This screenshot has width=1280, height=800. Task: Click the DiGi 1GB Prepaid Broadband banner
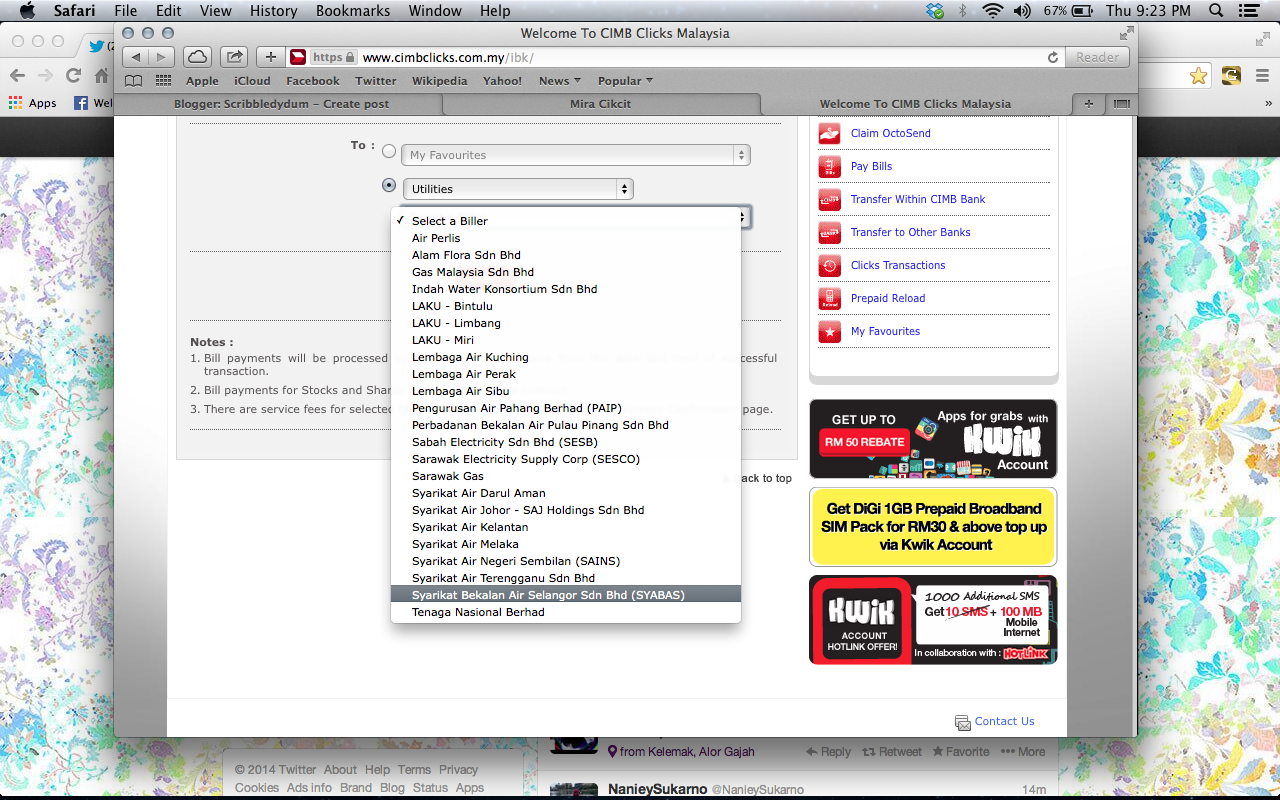tap(933, 527)
